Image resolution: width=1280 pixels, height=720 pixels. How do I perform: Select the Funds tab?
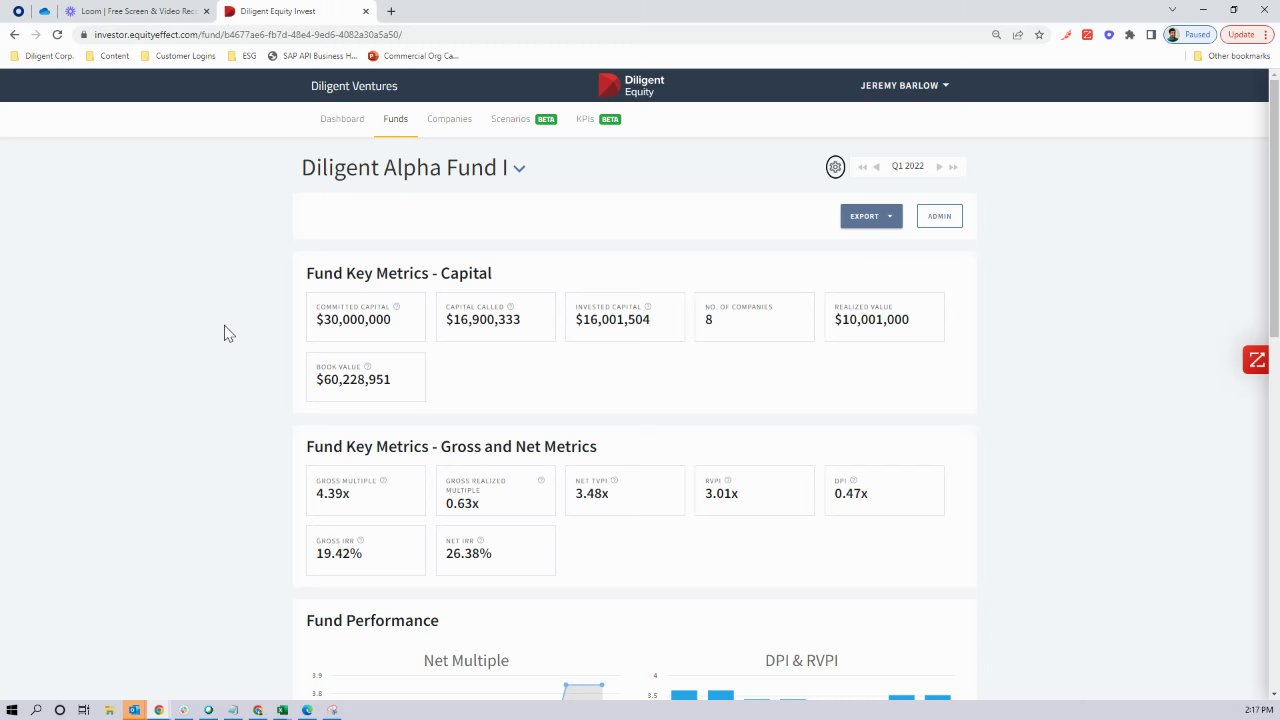click(395, 119)
